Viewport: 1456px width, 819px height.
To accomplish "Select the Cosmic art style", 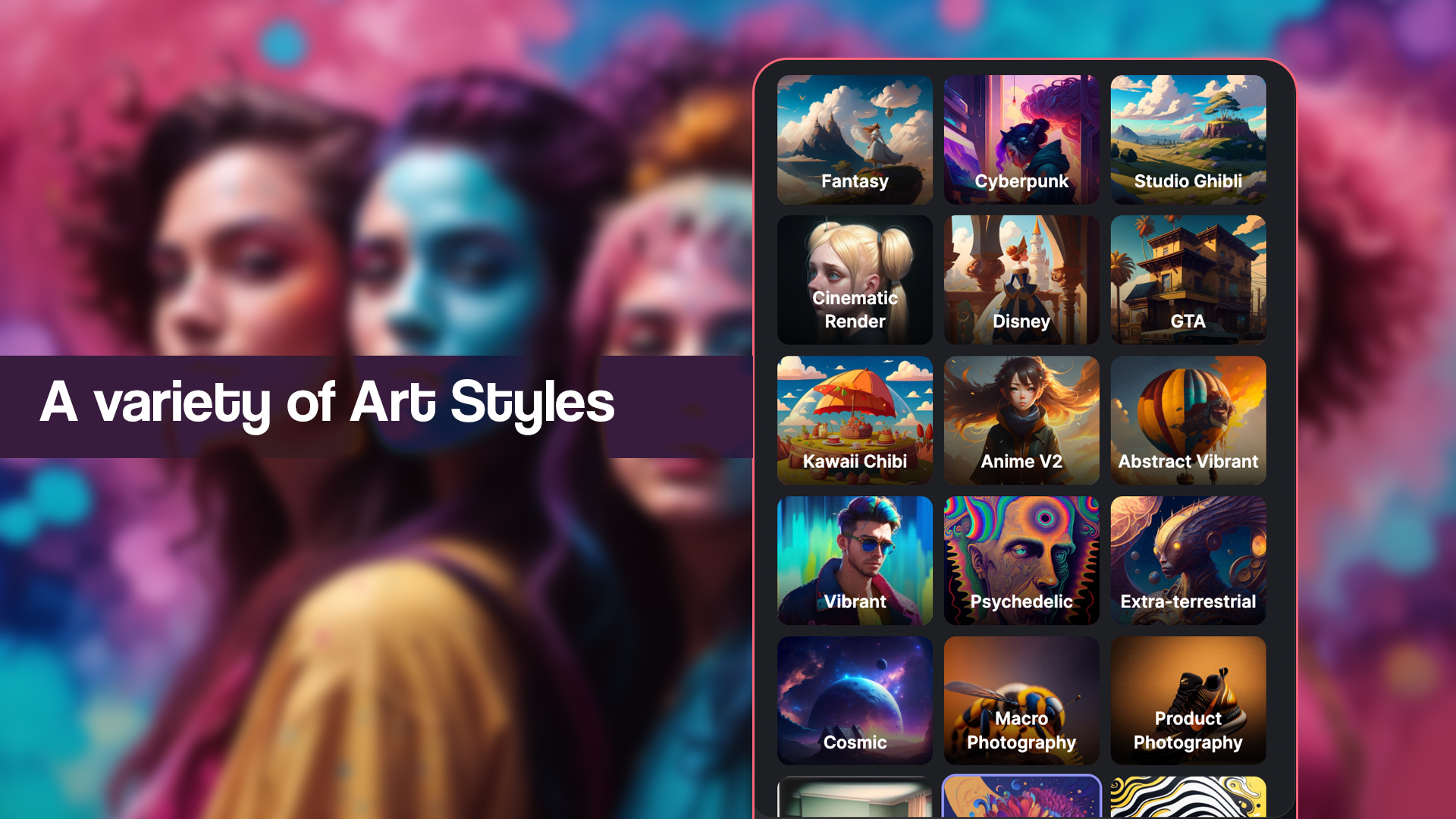I will coord(855,700).
